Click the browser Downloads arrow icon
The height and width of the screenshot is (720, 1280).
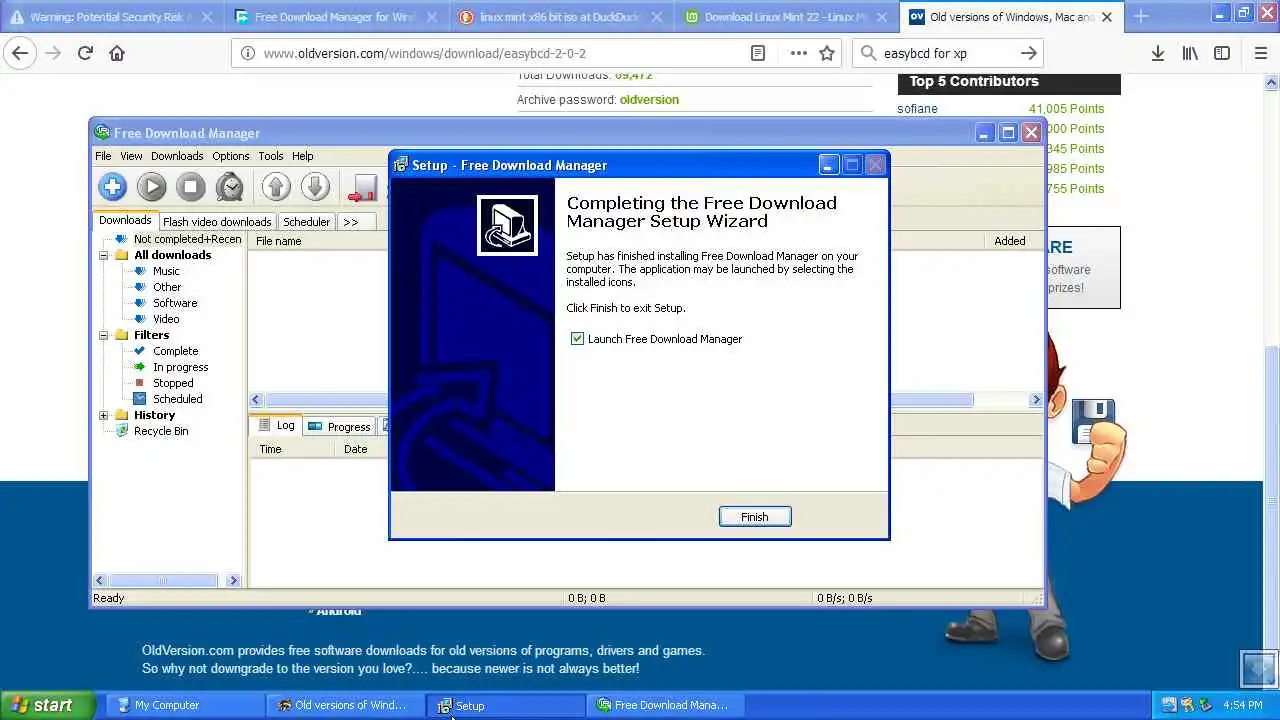pyautogui.click(x=1157, y=53)
